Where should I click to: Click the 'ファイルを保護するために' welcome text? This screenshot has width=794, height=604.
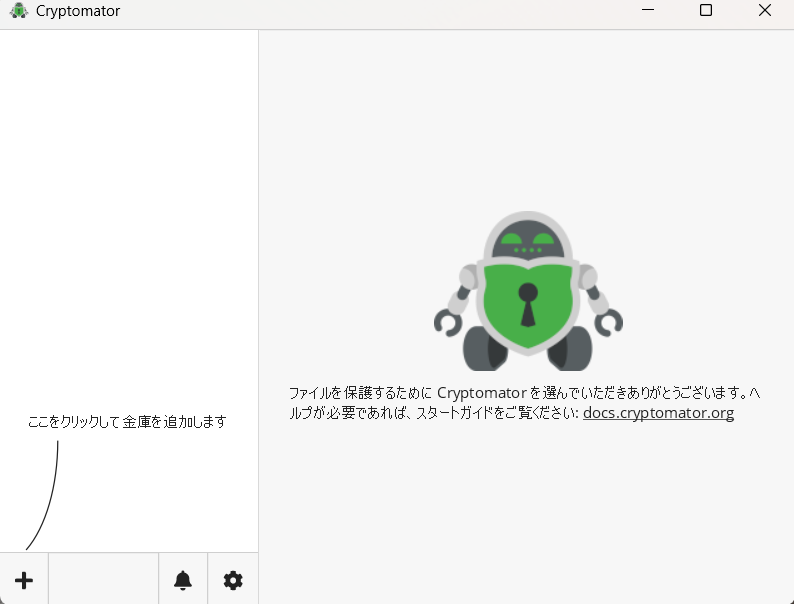coord(361,393)
